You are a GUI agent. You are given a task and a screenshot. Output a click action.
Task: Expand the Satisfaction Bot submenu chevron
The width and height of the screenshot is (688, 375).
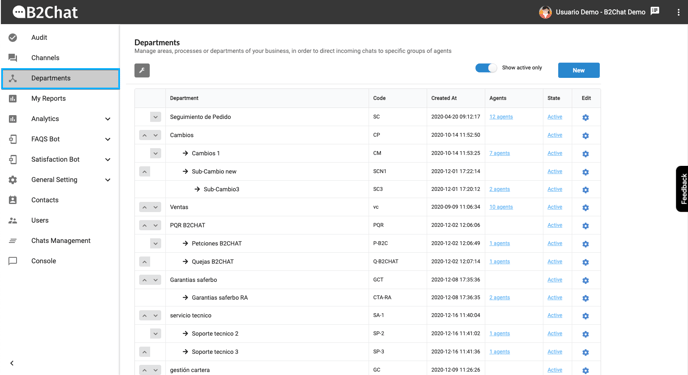click(108, 160)
